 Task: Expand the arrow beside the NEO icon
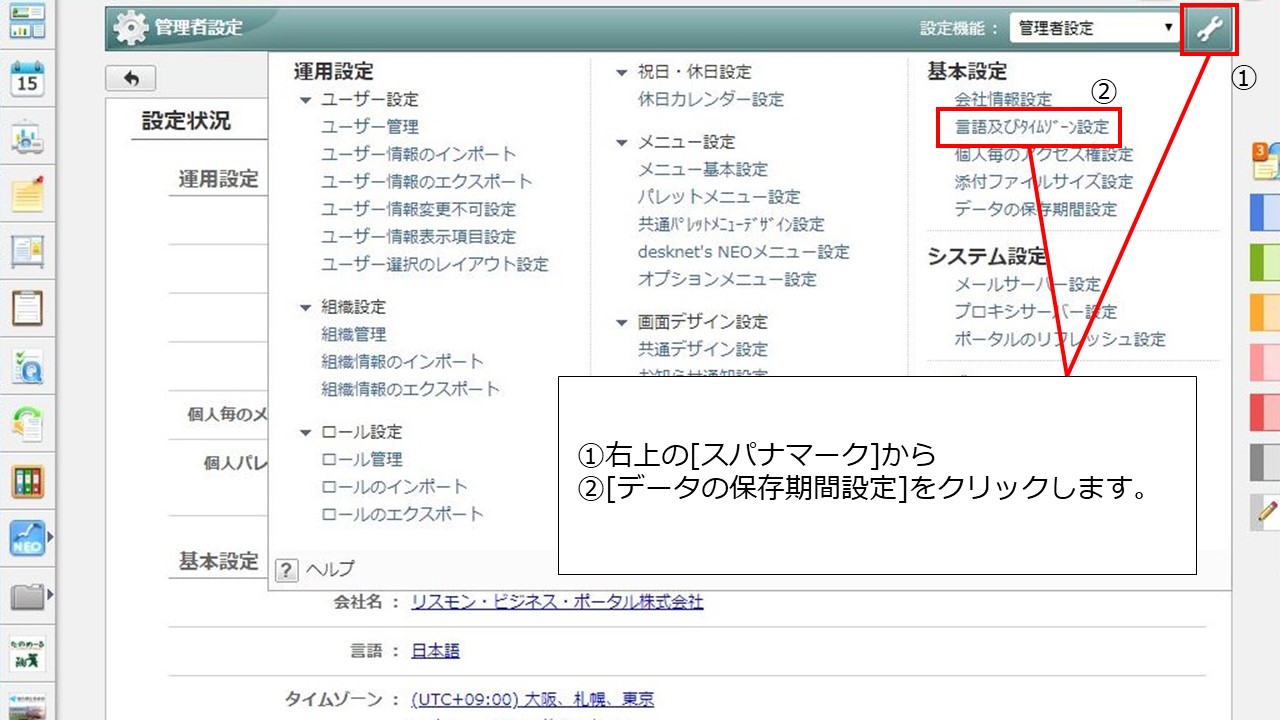[x=50, y=539]
